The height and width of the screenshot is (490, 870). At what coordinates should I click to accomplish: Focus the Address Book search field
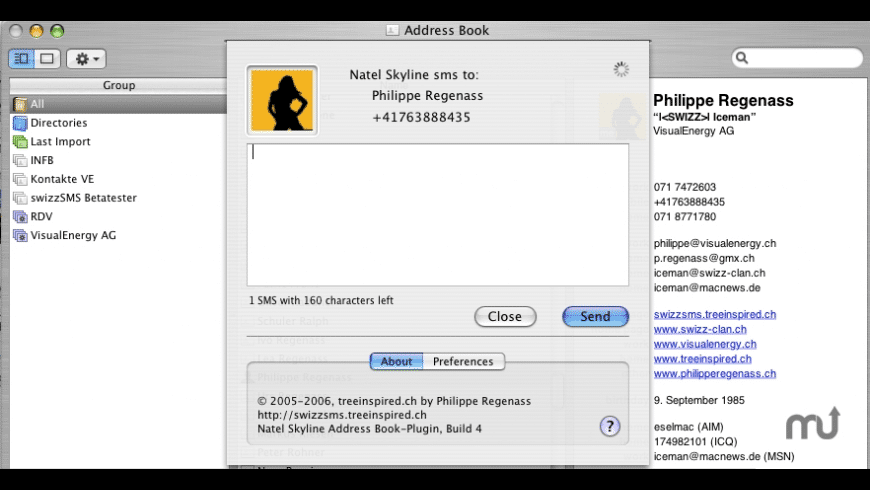pyautogui.click(x=797, y=58)
